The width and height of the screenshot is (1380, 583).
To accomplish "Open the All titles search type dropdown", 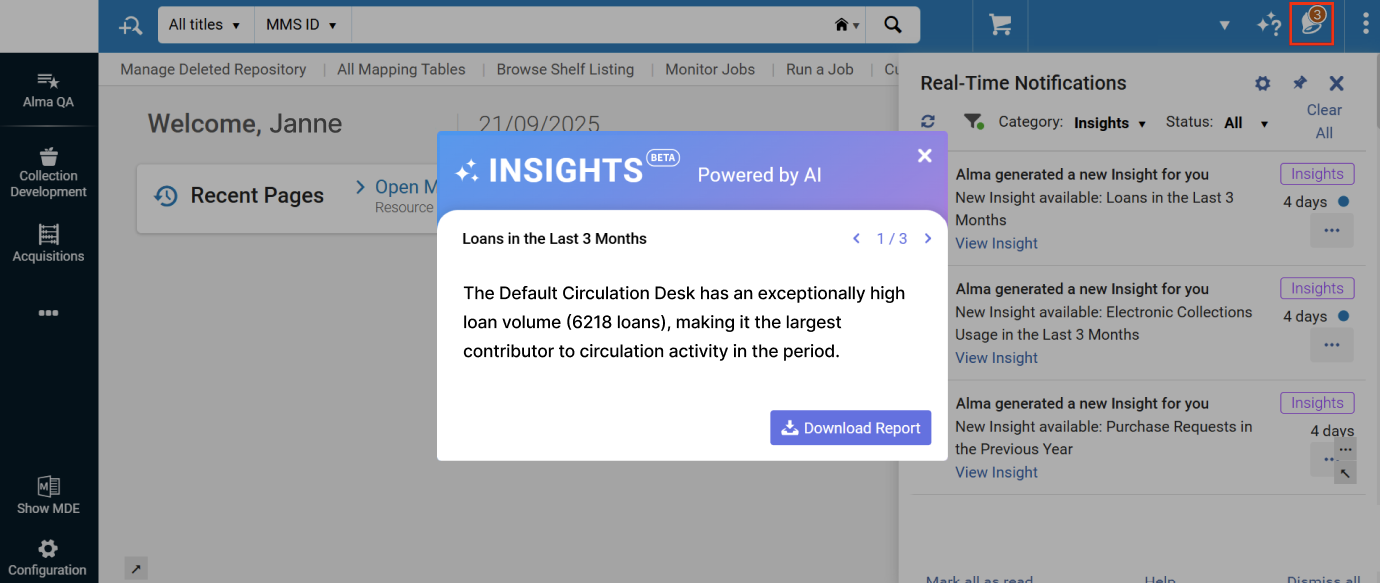I will tap(205, 25).
